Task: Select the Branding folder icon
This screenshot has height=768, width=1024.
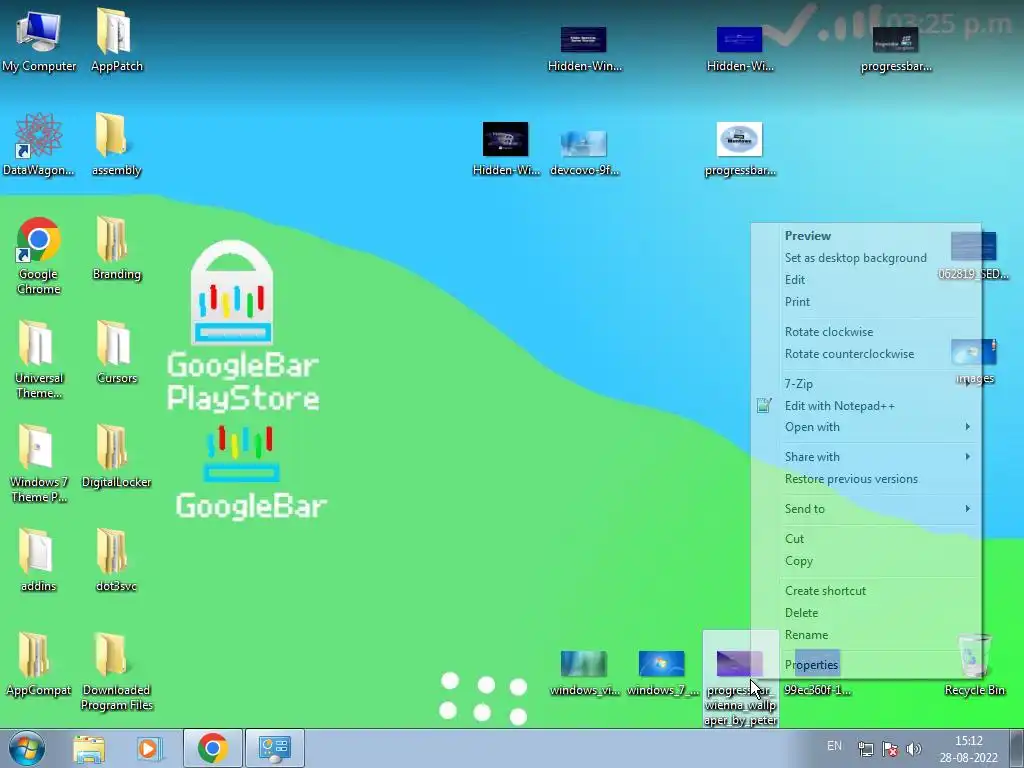Action: (116, 248)
